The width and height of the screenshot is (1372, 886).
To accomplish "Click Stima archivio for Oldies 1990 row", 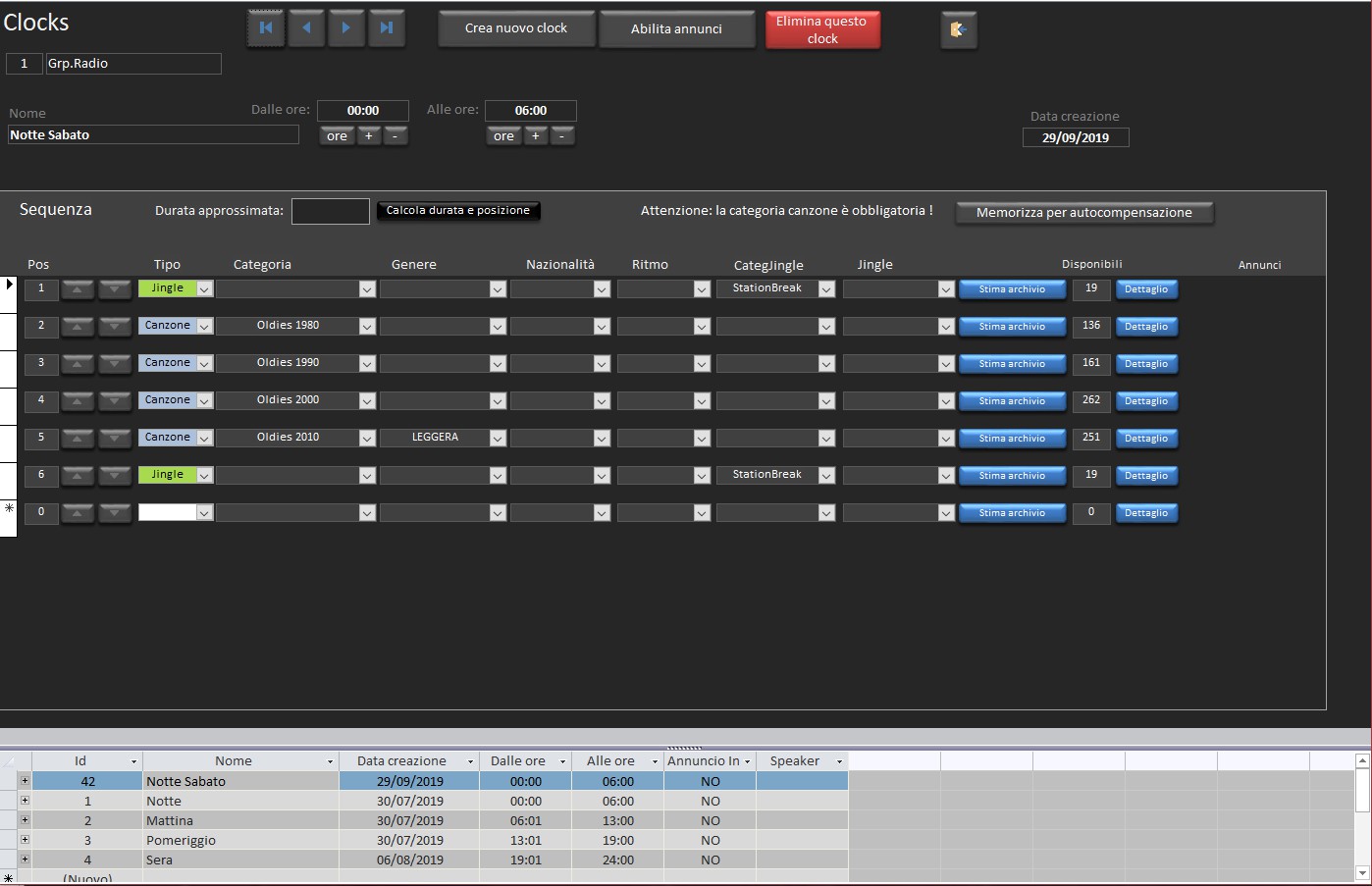I will coord(1012,364).
